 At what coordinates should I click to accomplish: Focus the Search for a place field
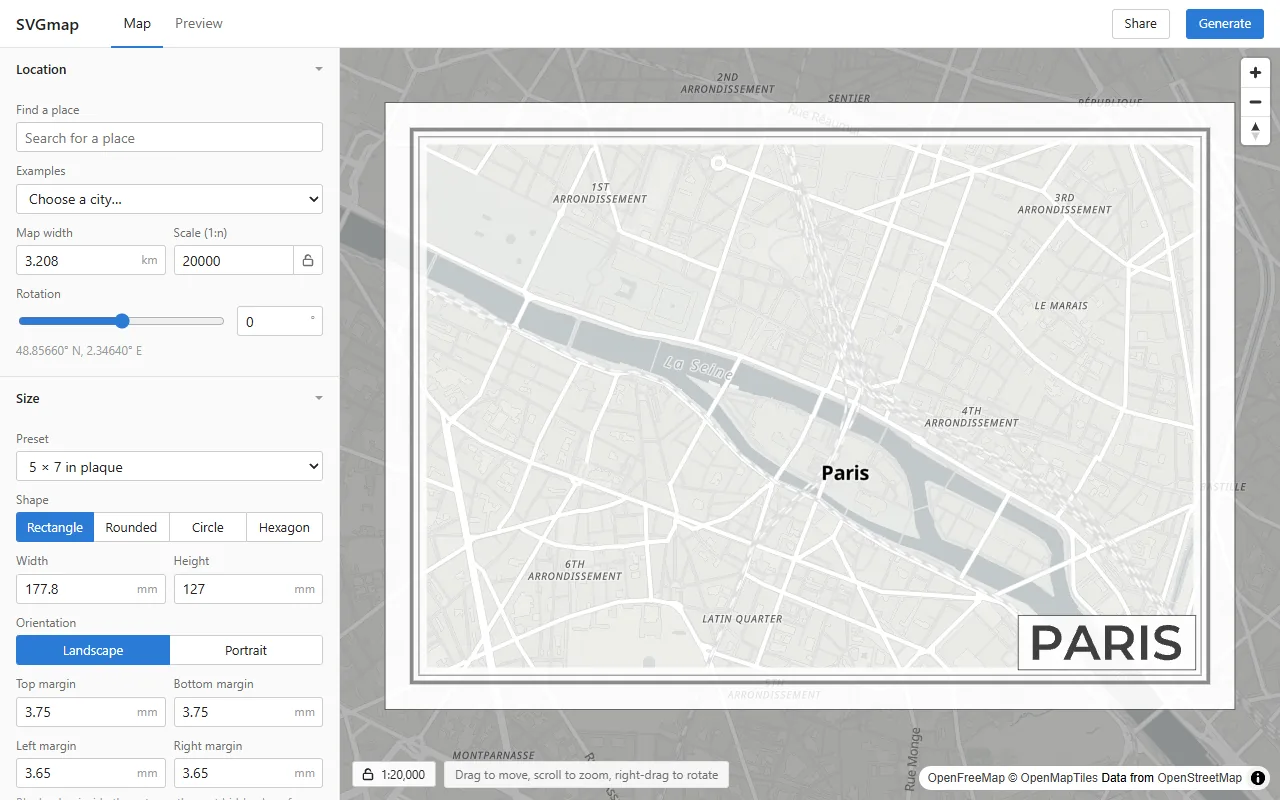[169, 138]
